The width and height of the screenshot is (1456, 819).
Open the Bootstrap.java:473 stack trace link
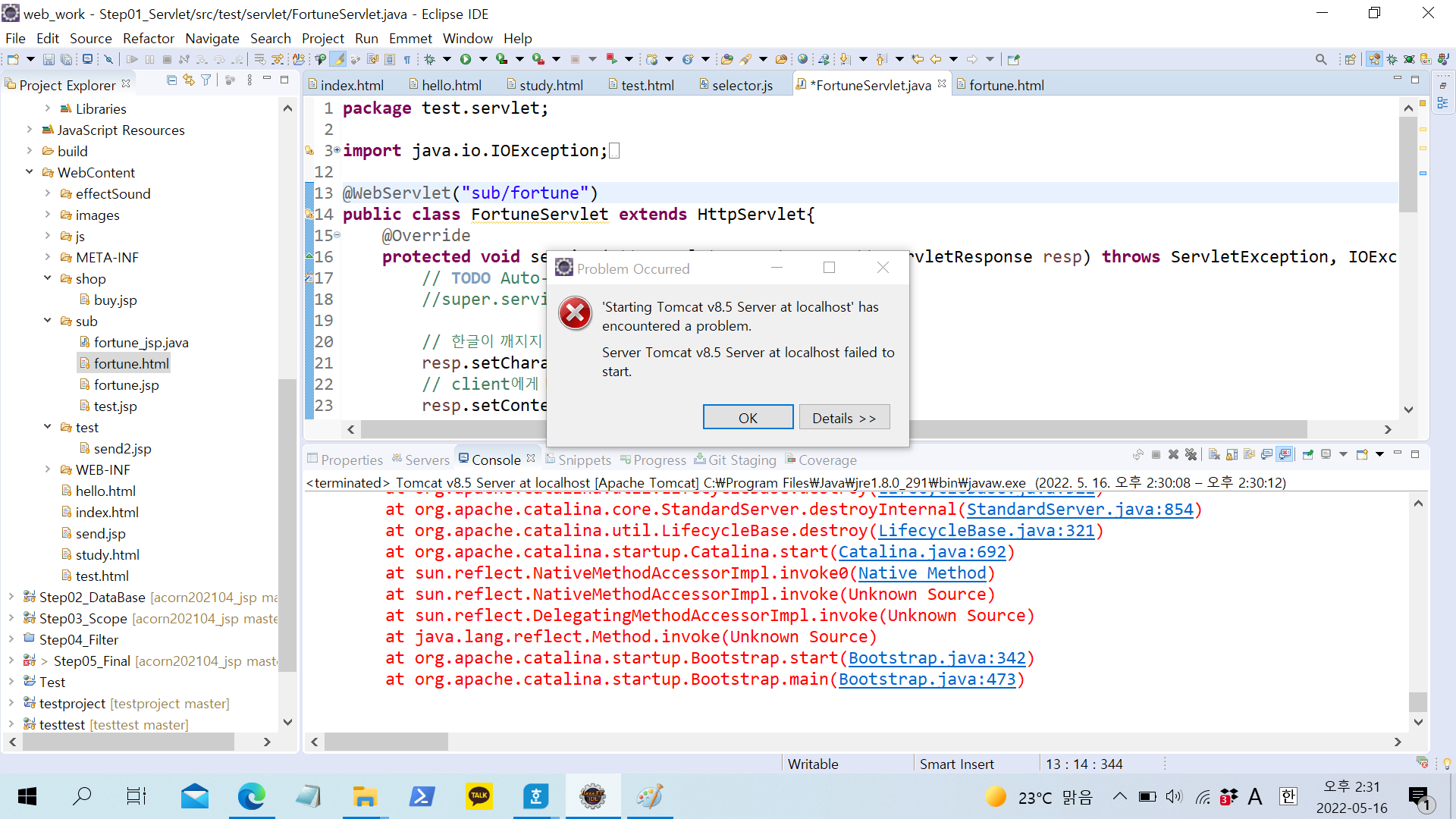pos(927,679)
